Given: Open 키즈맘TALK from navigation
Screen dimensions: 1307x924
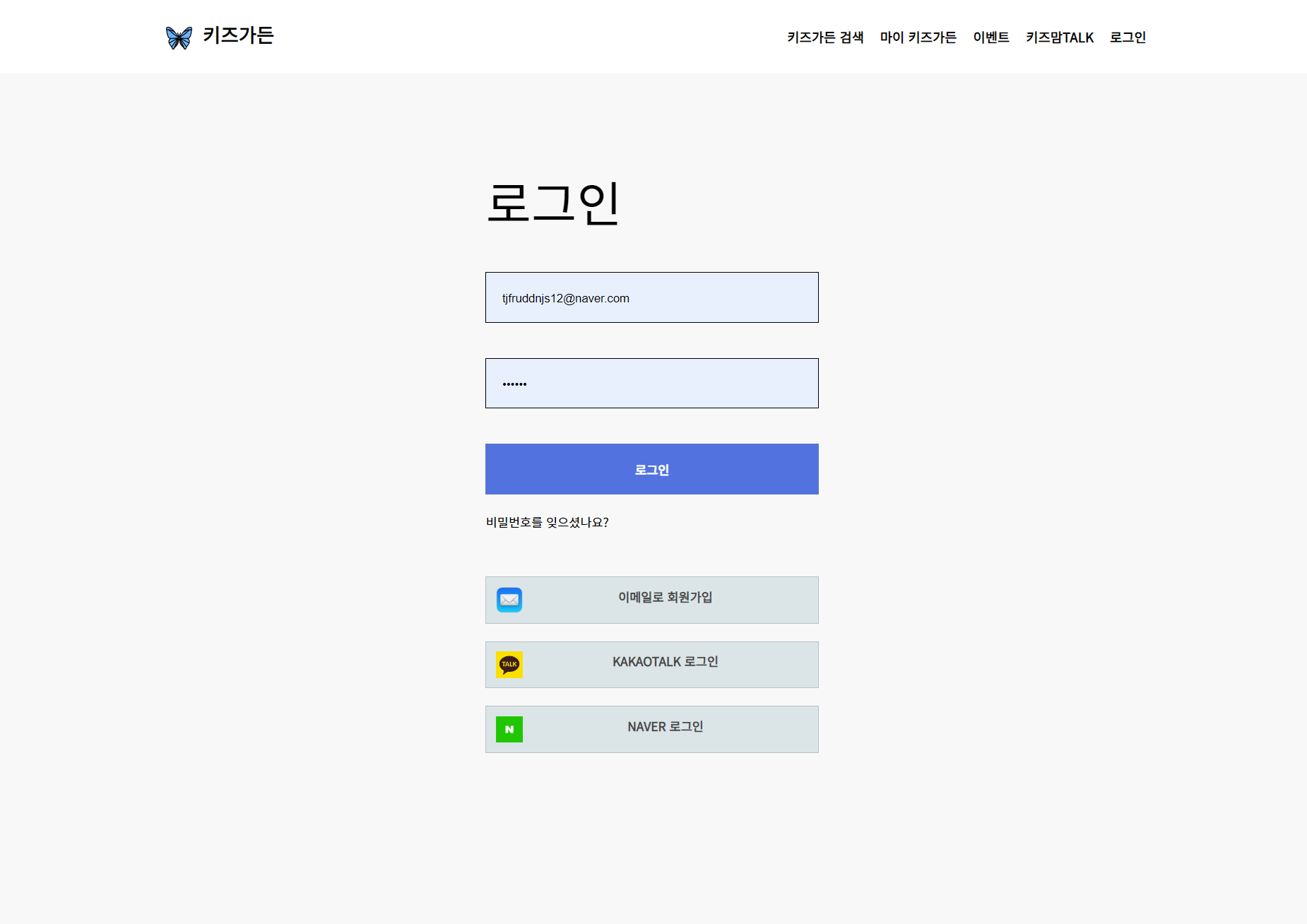Looking at the screenshot, I should click(x=1060, y=37).
